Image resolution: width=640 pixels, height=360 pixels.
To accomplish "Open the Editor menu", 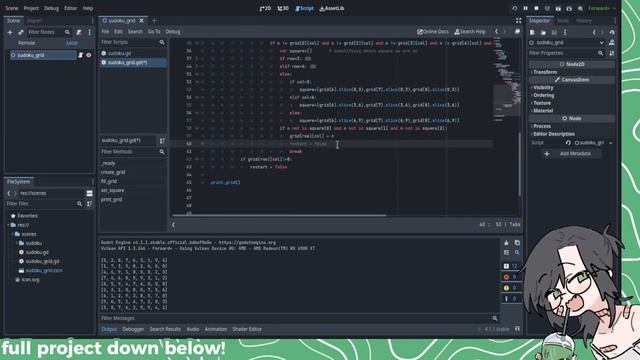I will tap(70, 8).
